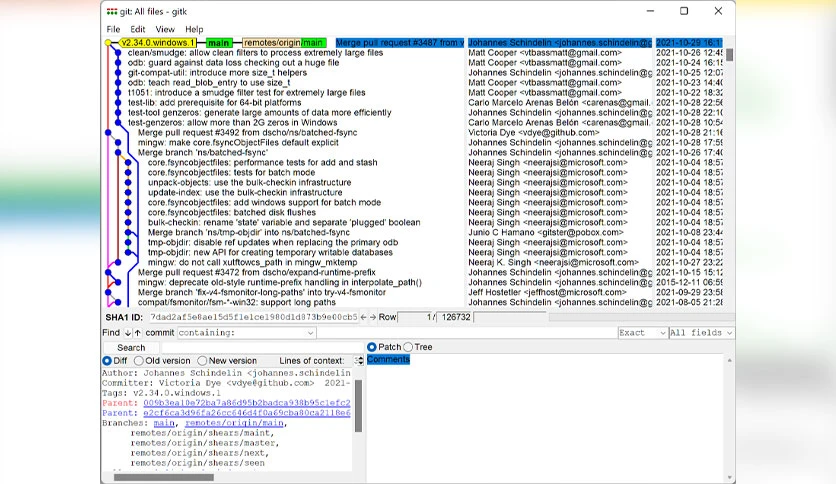Click the graph node for 'Merge pull request #3492' commit
This screenshot has width=836, height=484.
pos(108,133)
